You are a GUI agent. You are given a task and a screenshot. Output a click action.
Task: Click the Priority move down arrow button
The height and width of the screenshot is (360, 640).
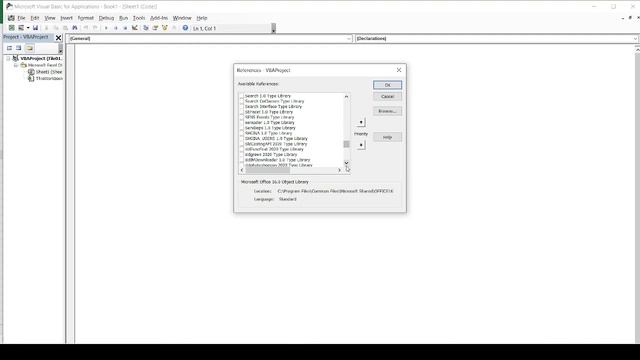tap(361, 145)
